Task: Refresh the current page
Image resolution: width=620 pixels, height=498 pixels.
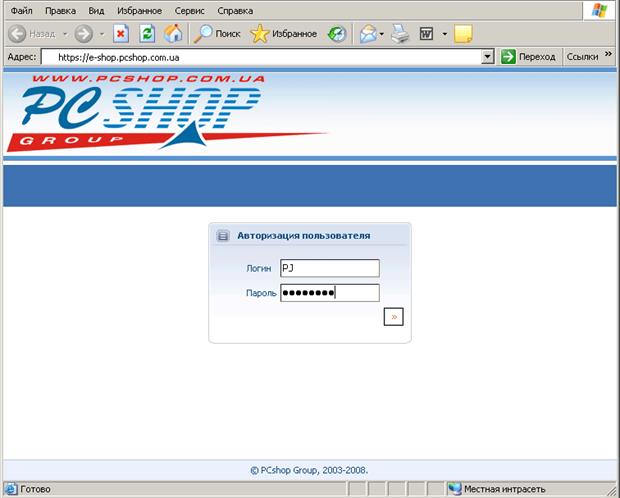Action: [x=147, y=33]
